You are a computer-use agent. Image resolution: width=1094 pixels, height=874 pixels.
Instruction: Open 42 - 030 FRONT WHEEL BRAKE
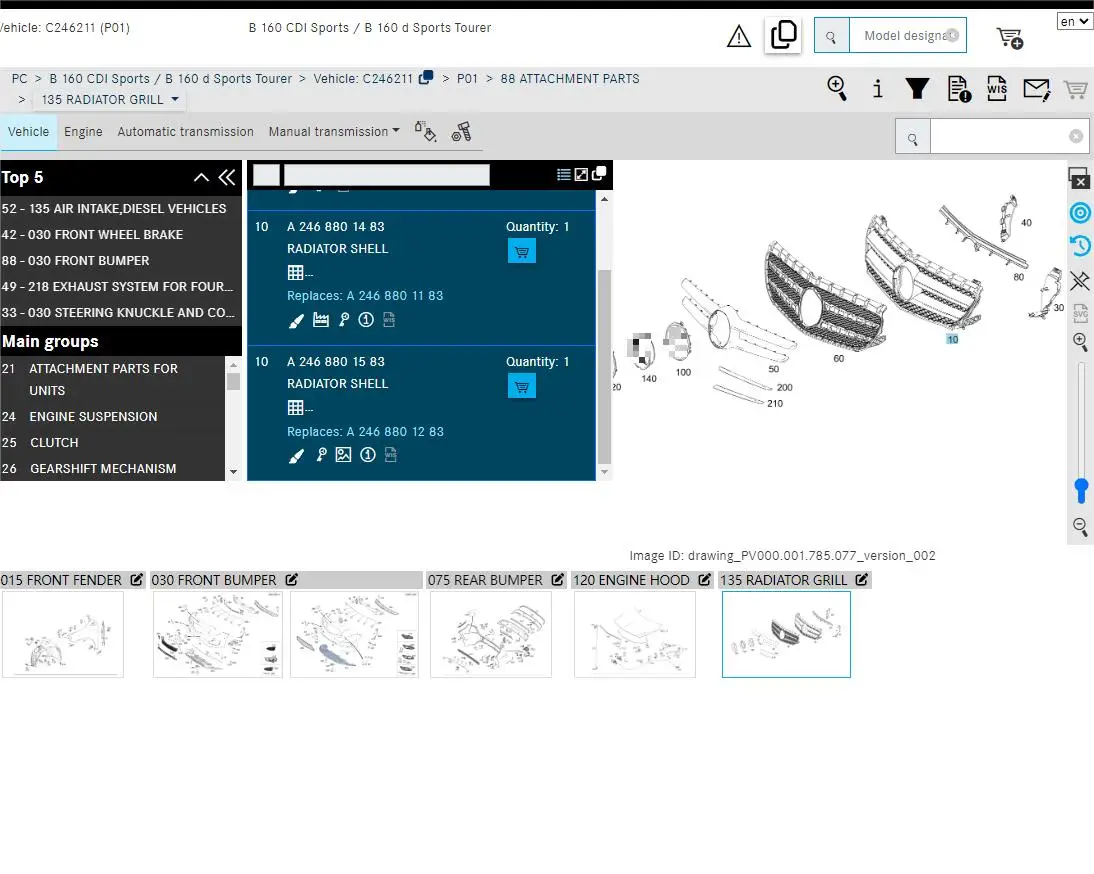[x=92, y=234]
